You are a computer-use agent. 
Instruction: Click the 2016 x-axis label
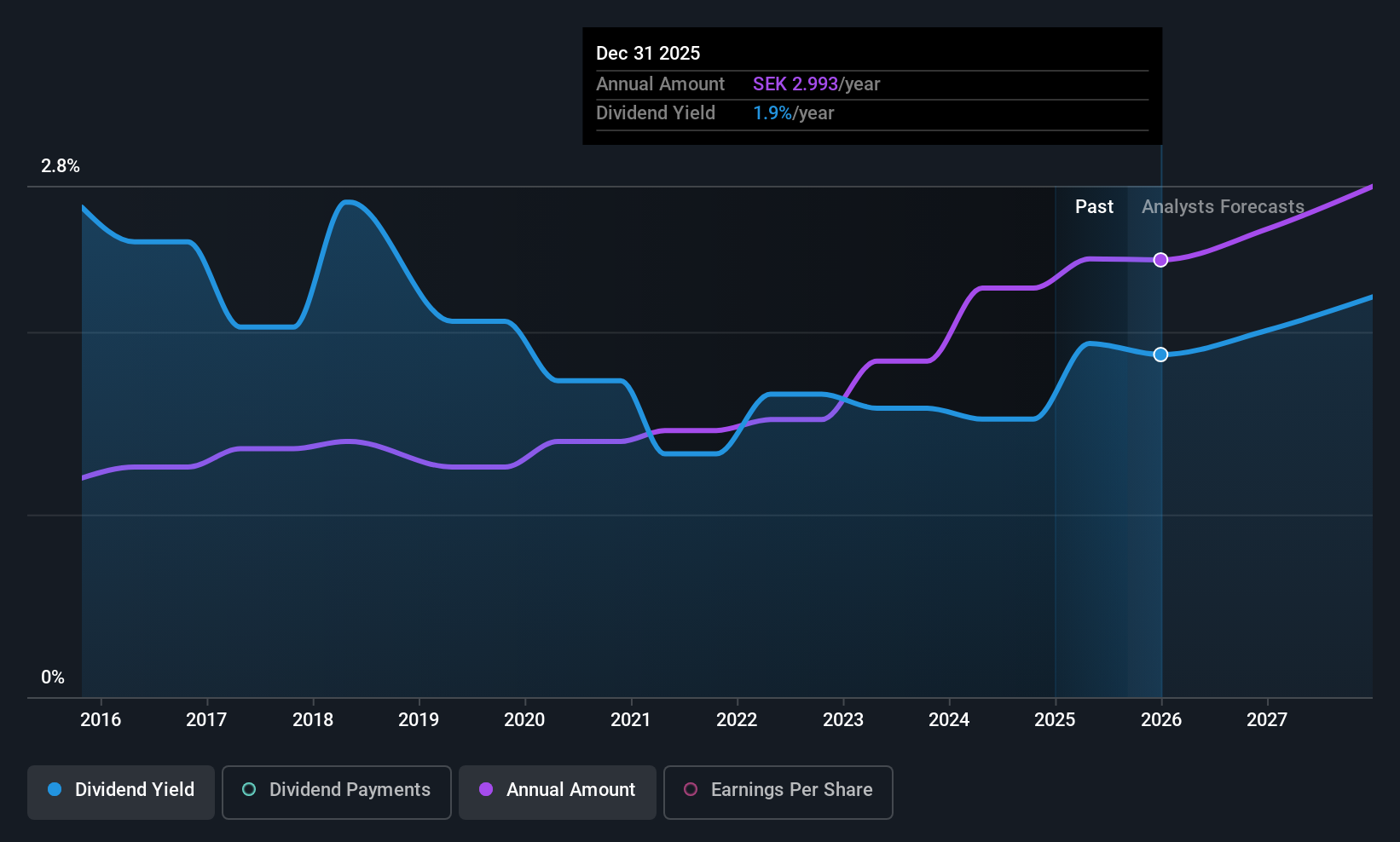tap(101, 720)
